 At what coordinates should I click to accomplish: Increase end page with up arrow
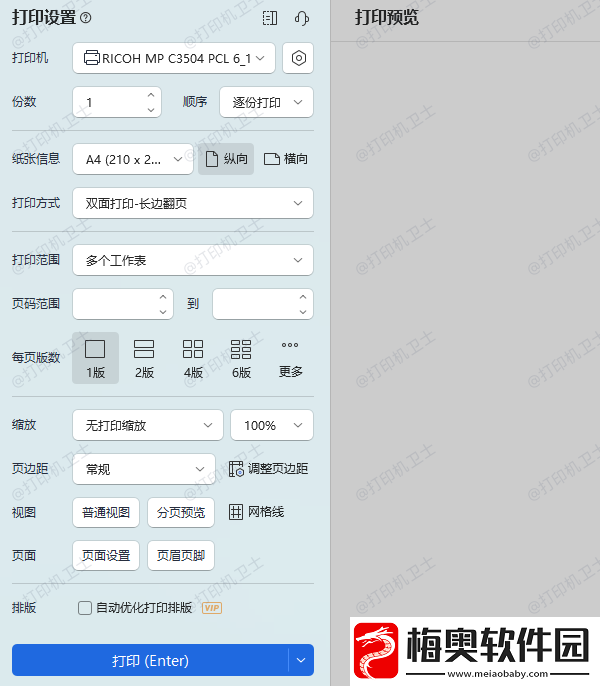[x=303, y=297]
